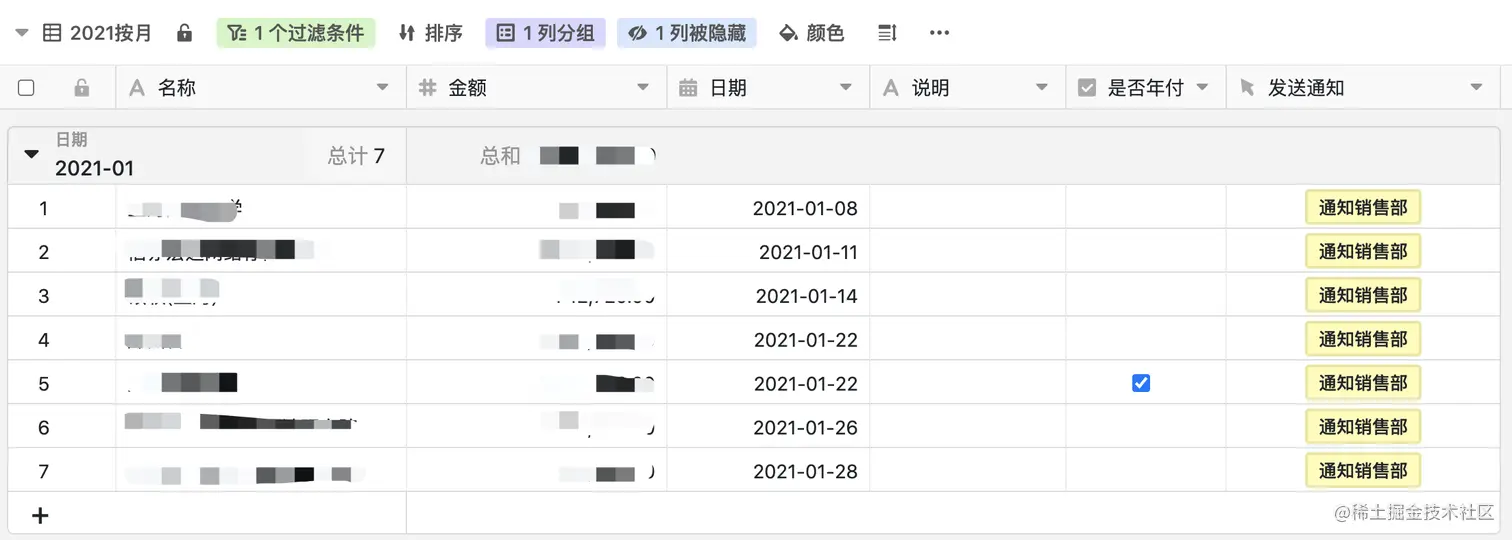The height and width of the screenshot is (540, 1512).
Task: Open the three-dot more options menu
Action: 939,33
